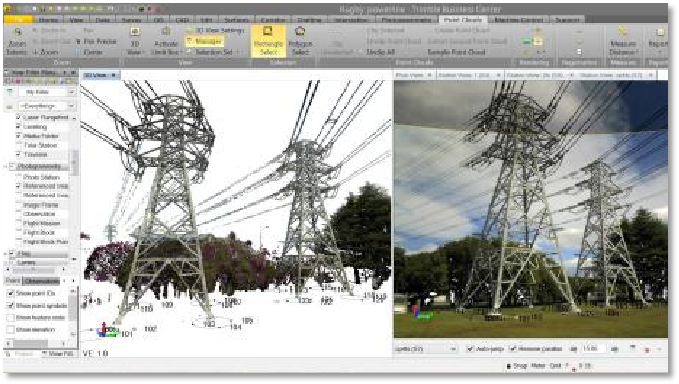
Task: Open the Measure Distance tool
Action: (x=623, y=41)
